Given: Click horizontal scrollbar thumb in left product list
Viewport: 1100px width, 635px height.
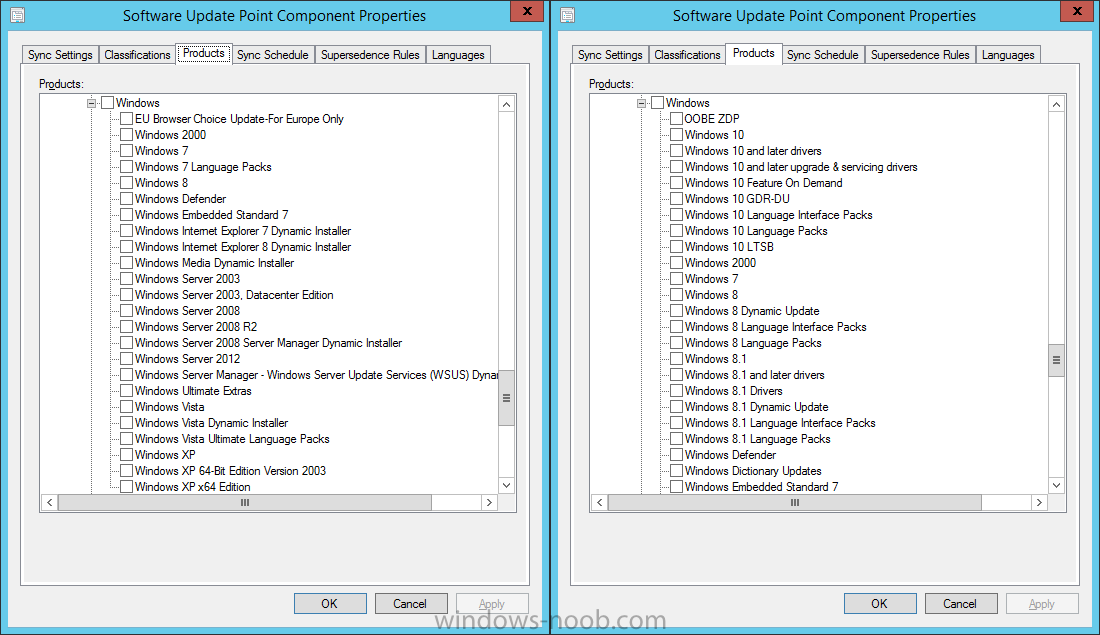Looking at the screenshot, I should click(245, 502).
